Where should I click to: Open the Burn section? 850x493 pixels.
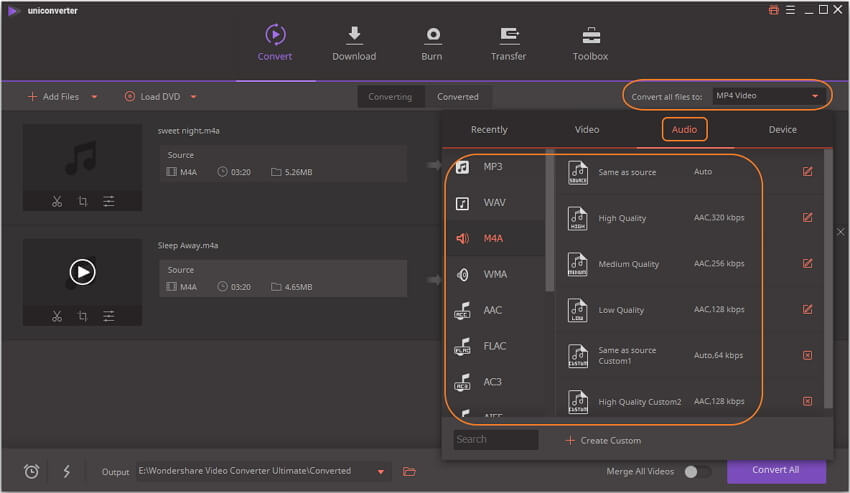432,42
